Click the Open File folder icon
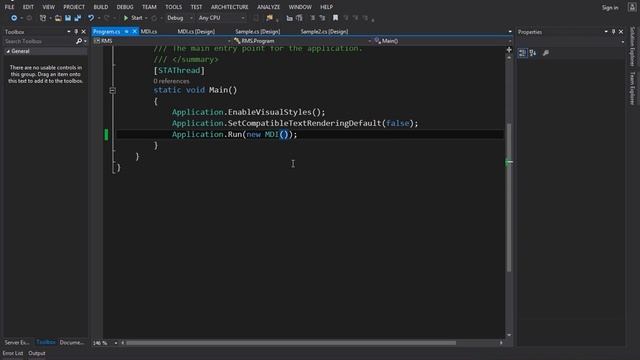Viewport: 640px width, 360px height. point(58,18)
